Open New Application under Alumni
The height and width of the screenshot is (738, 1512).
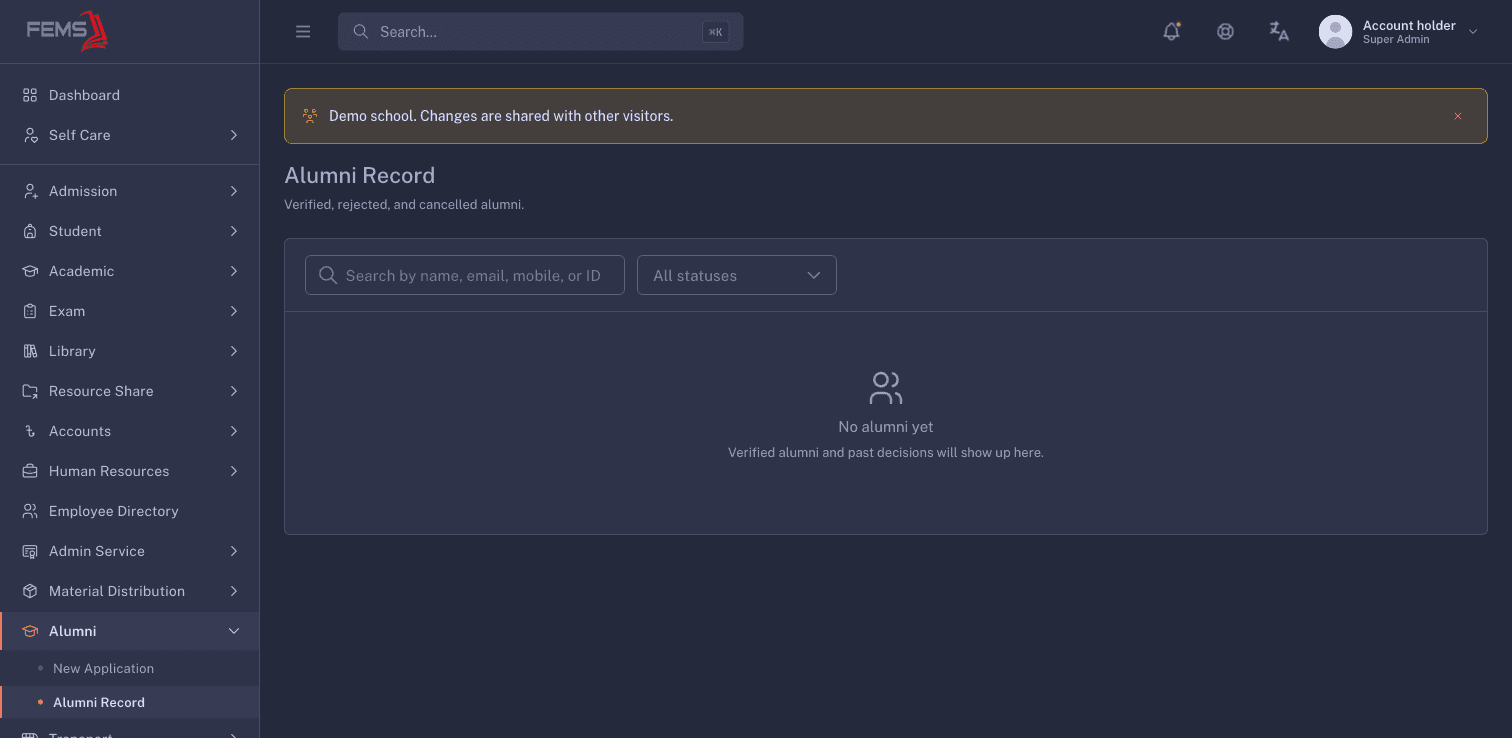130,668
